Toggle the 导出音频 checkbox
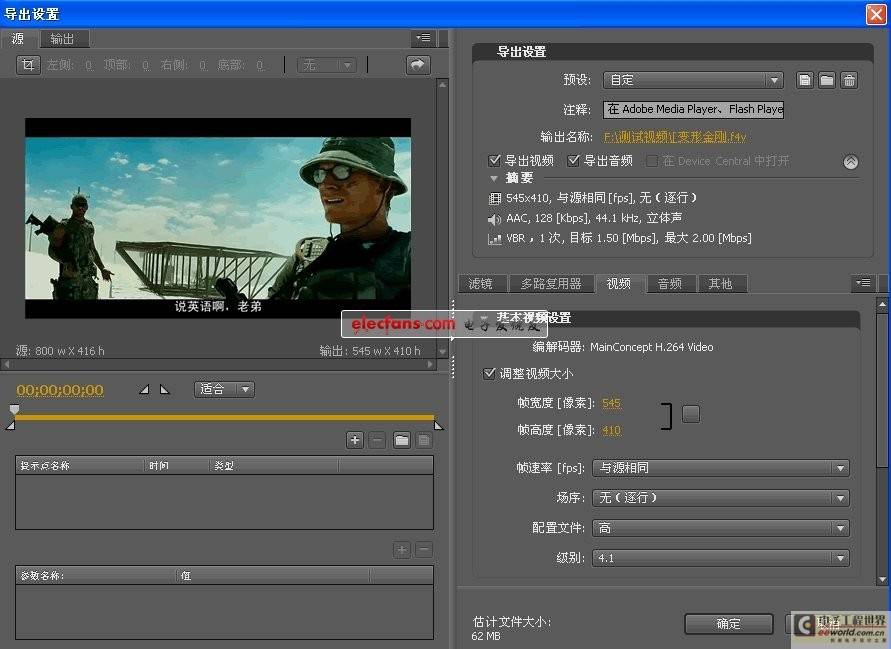 [x=574, y=160]
